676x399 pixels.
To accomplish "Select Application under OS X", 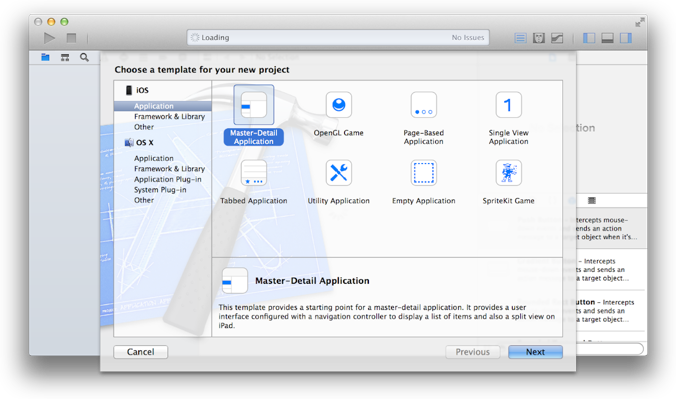I will coord(154,158).
